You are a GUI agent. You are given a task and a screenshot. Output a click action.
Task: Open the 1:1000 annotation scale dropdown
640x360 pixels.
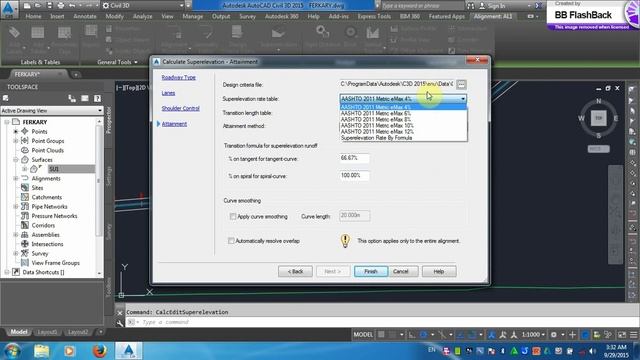(533, 335)
